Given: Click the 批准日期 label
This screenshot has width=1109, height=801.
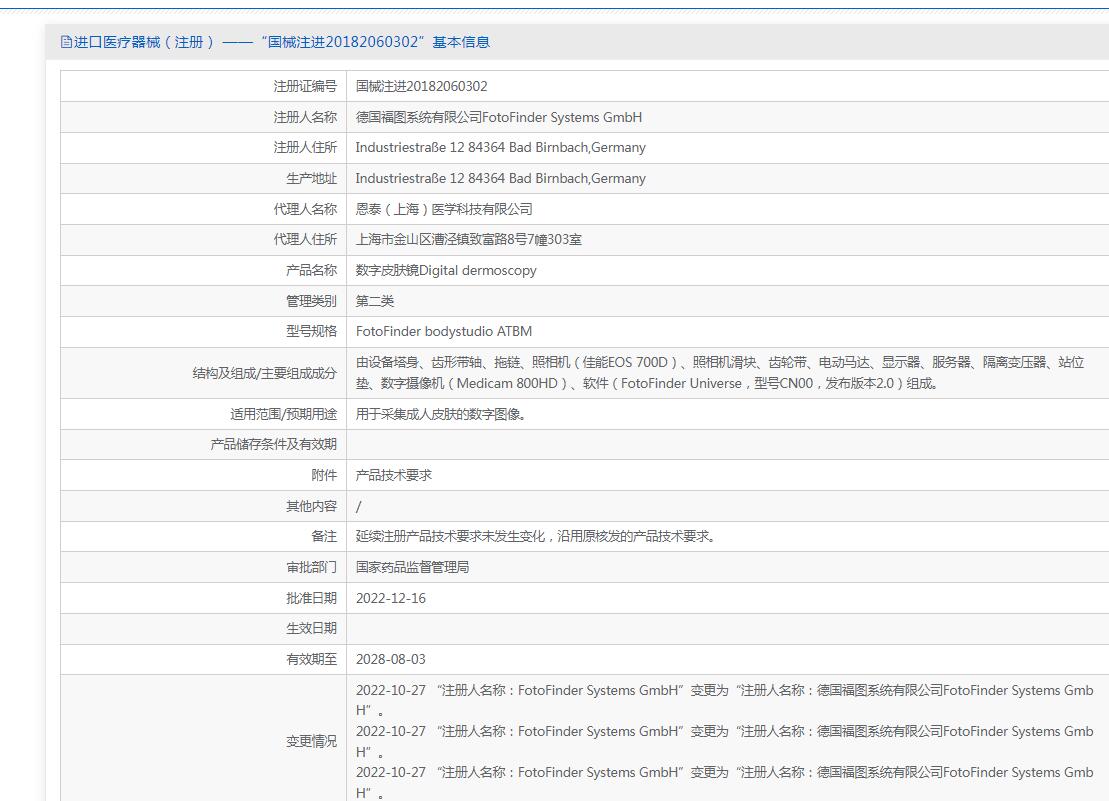Looking at the screenshot, I should (x=311, y=598).
